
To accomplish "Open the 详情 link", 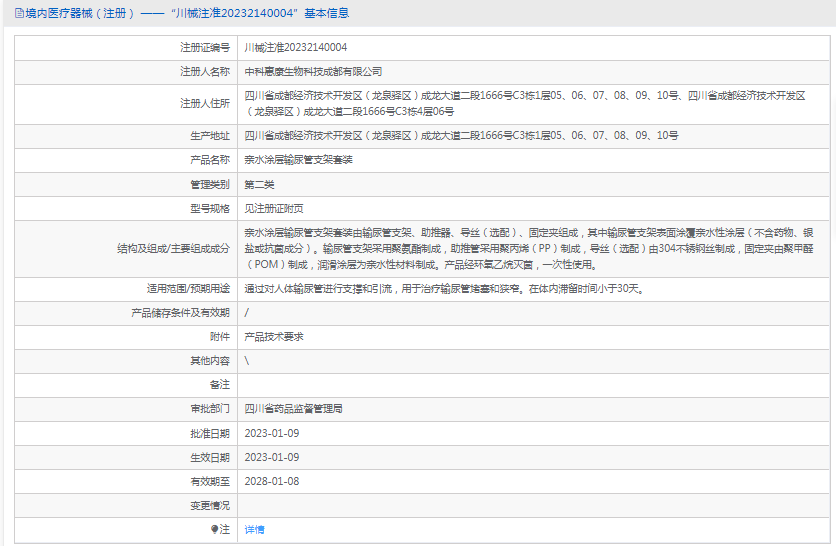I will 254,529.
